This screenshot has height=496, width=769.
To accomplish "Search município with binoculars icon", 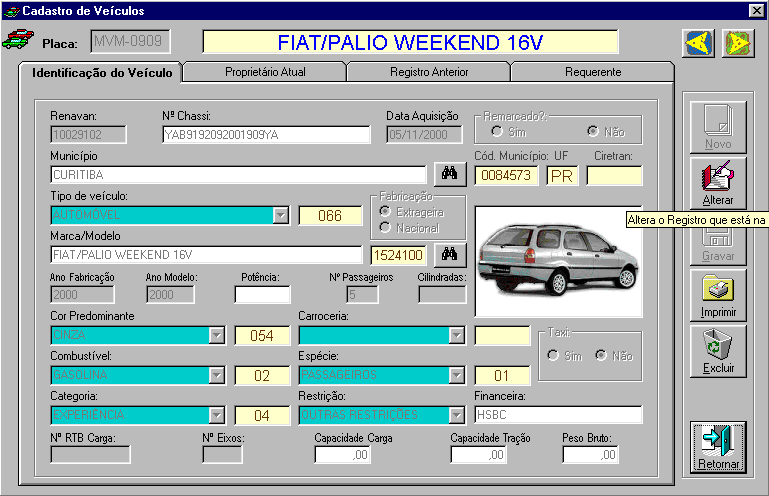I will pos(450,174).
